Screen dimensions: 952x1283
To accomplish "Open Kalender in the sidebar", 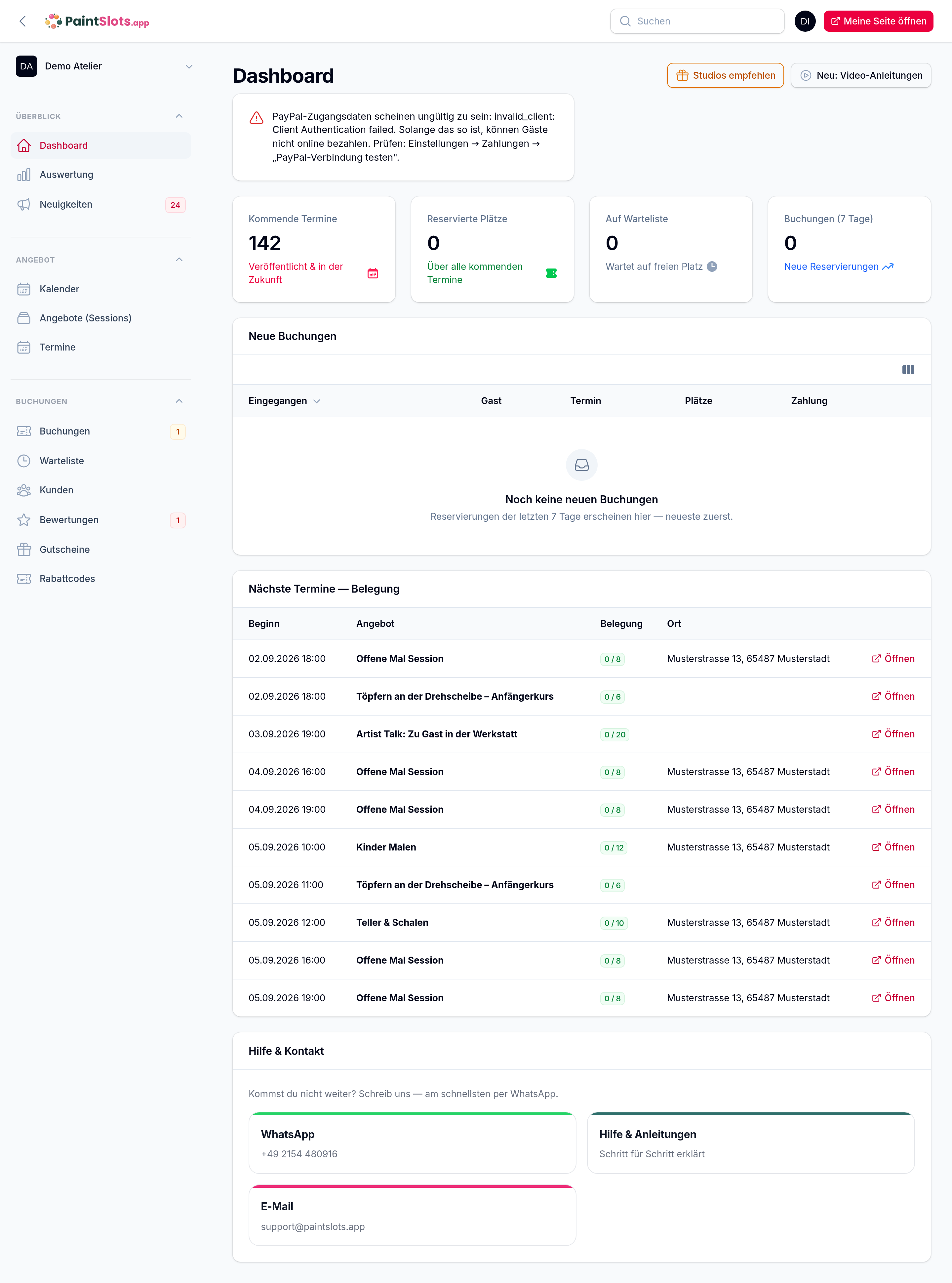I will [x=101, y=289].
